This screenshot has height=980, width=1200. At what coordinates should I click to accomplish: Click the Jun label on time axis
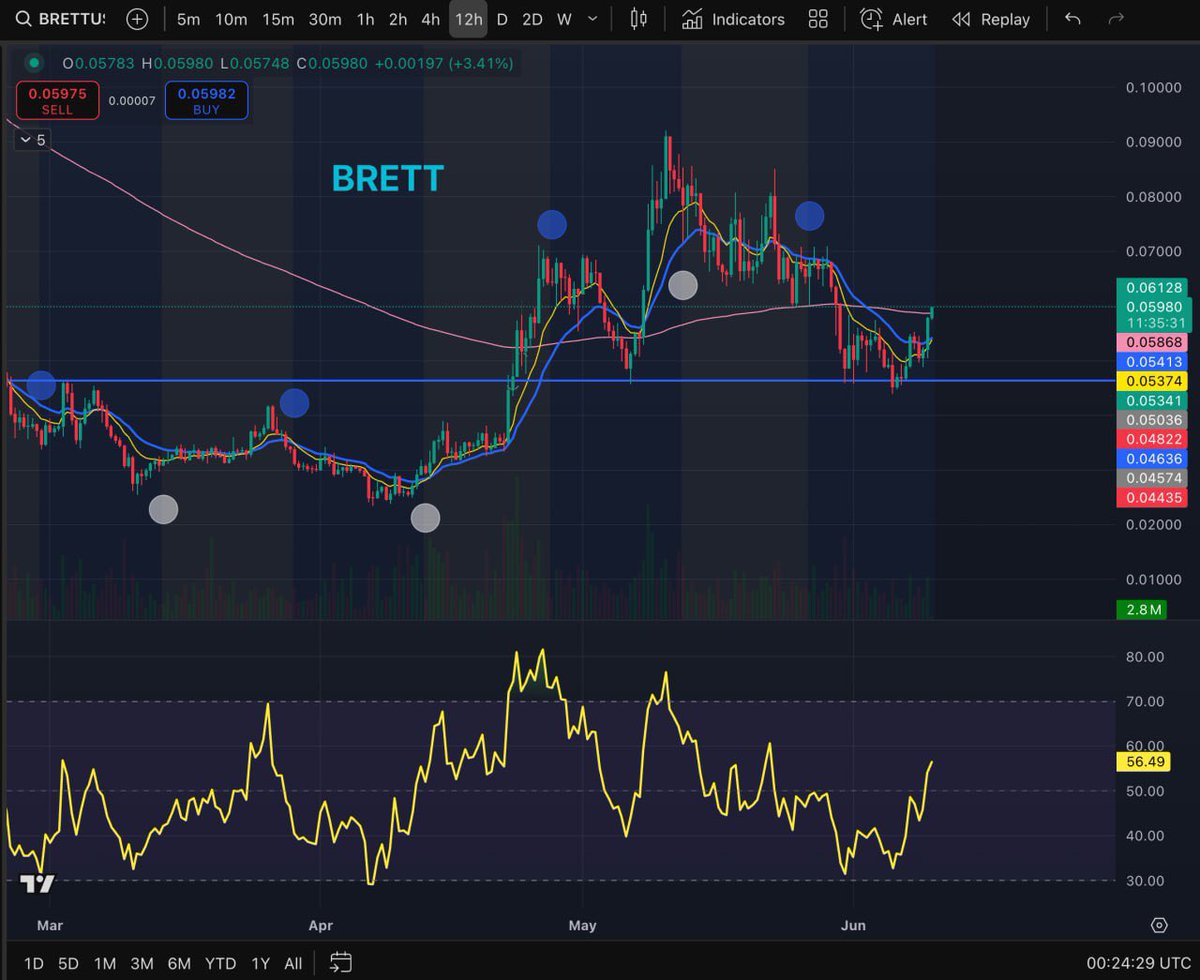854,925
